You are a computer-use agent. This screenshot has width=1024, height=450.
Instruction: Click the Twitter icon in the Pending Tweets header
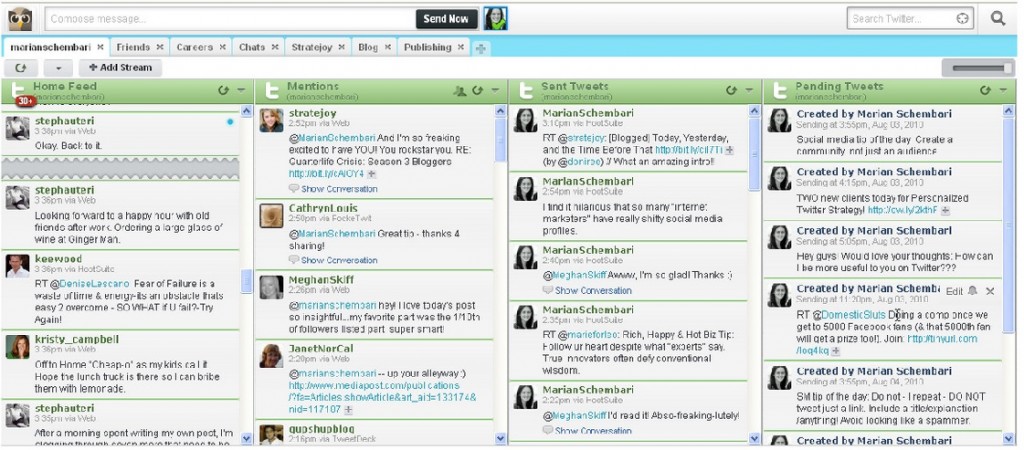pyautogui.click(x=778, y=90)
